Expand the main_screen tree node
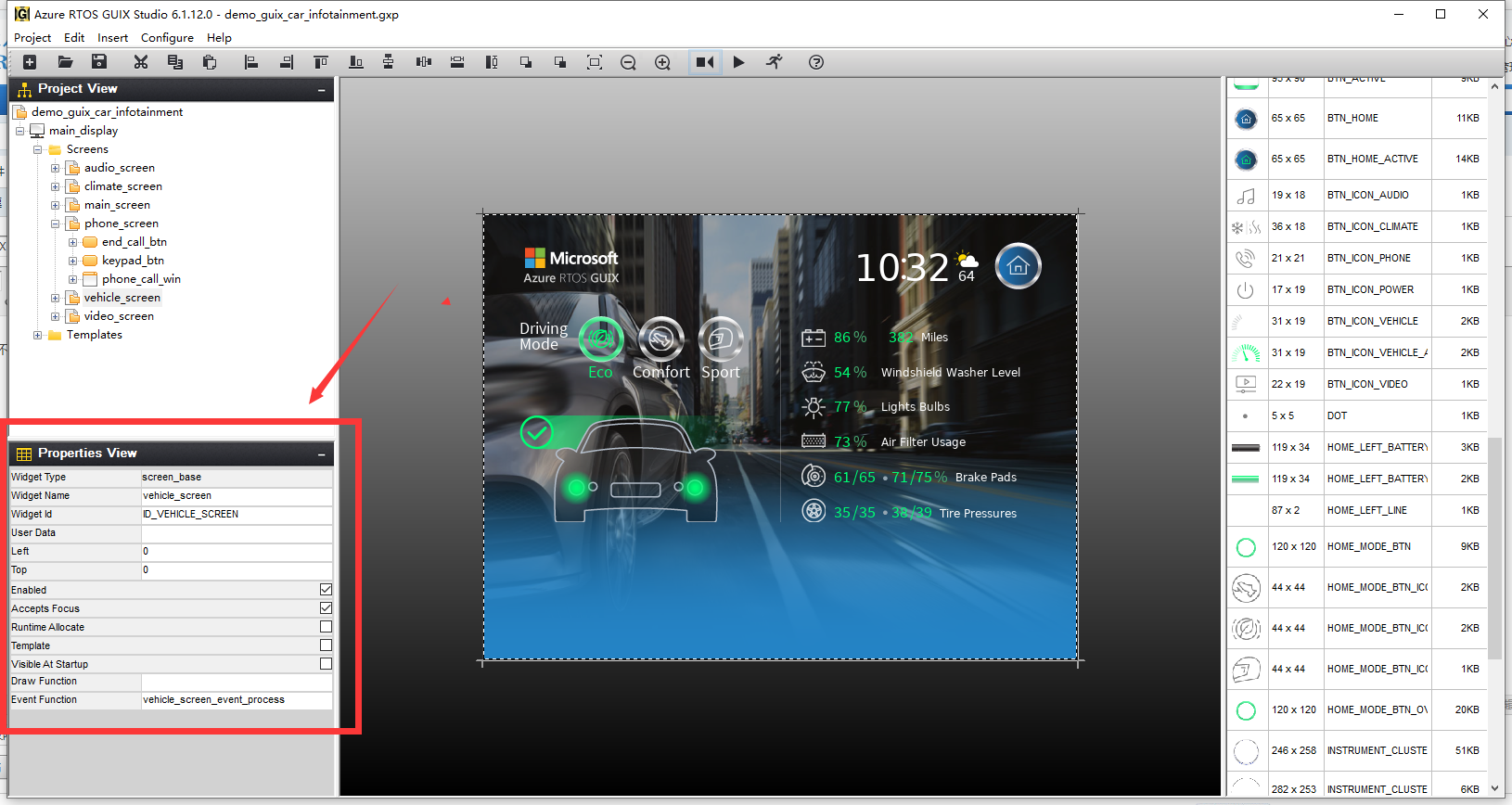The height and width of the screenshot is (805, 1512). 55,205
